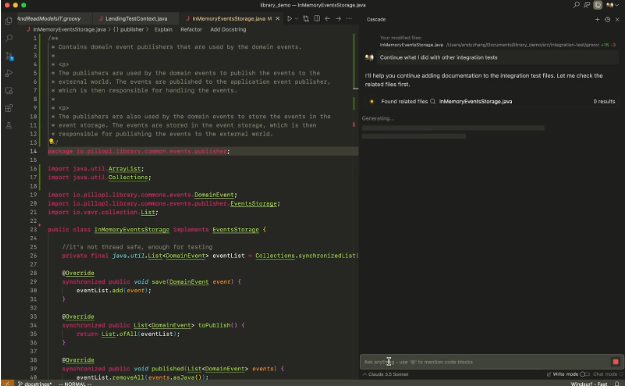
Task: Click the package declaration on line 14
Action: [x=139, y=152]
